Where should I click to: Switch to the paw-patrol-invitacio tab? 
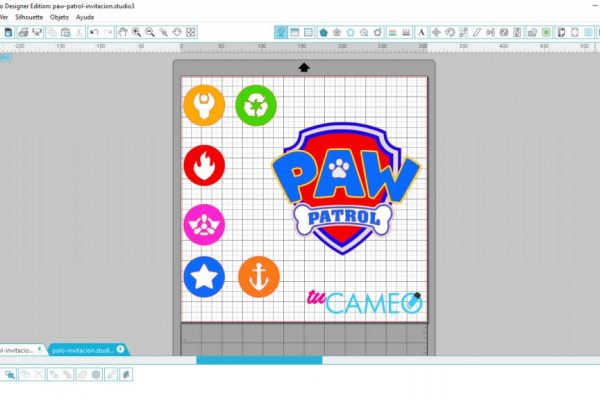tap(16, 350)
